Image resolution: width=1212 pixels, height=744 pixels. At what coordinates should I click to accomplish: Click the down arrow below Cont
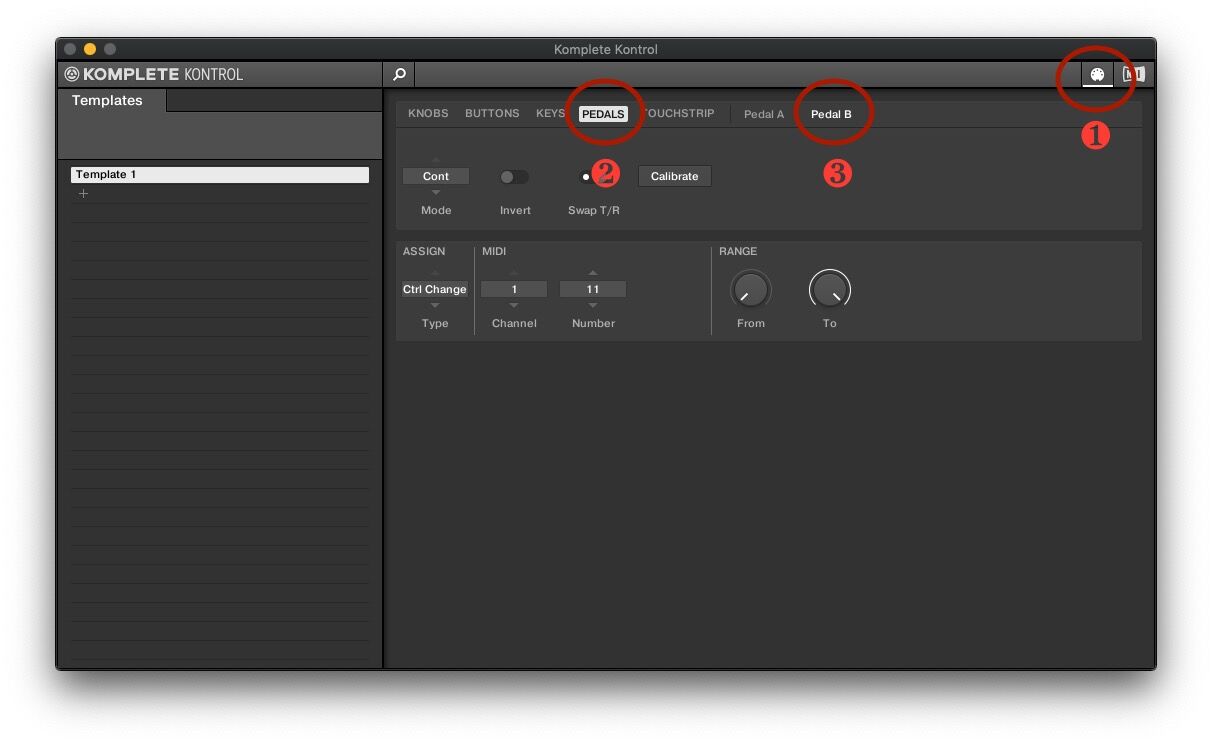(x=435, y=192)
